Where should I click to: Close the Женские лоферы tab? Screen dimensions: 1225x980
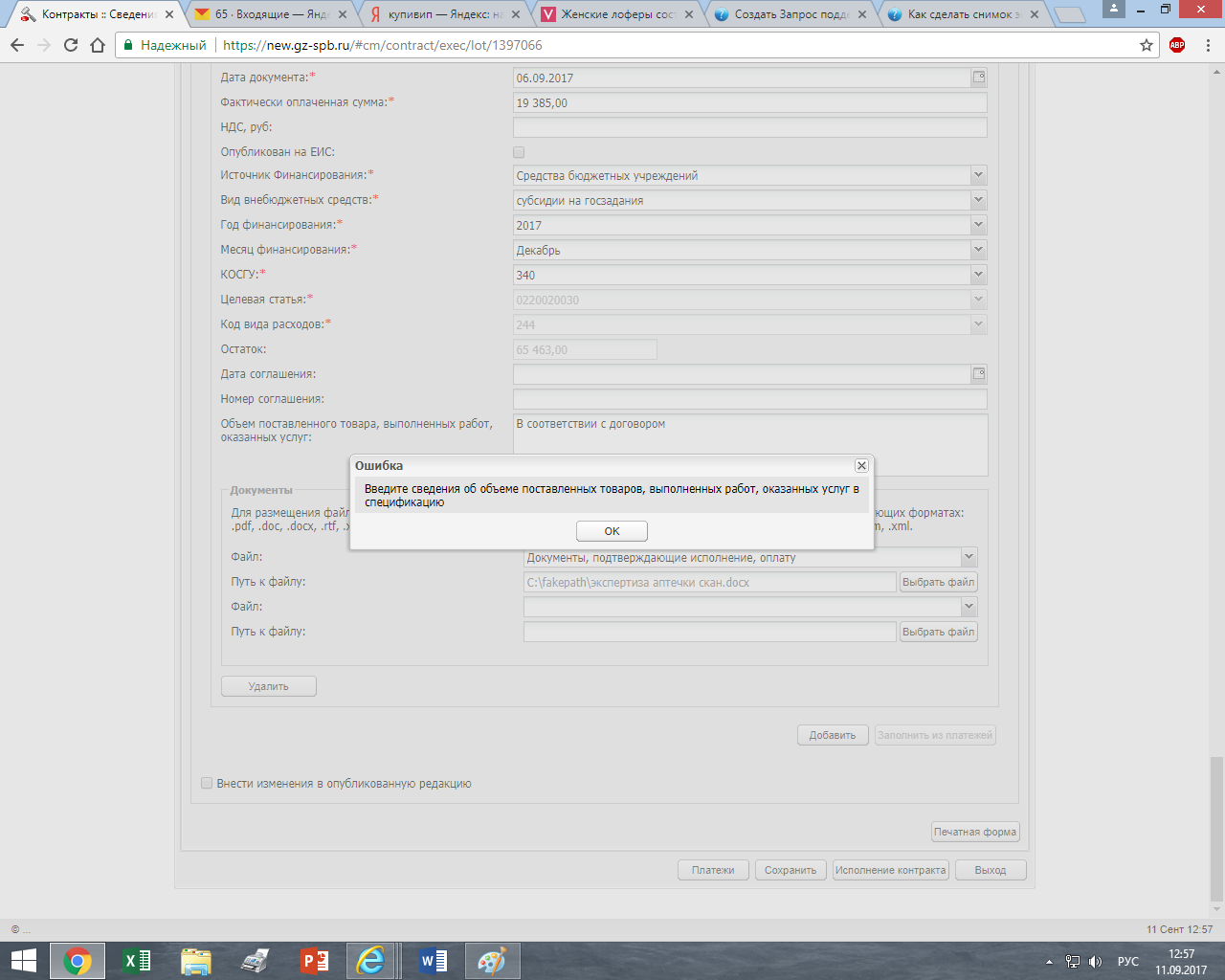click(x=689, y=14)
